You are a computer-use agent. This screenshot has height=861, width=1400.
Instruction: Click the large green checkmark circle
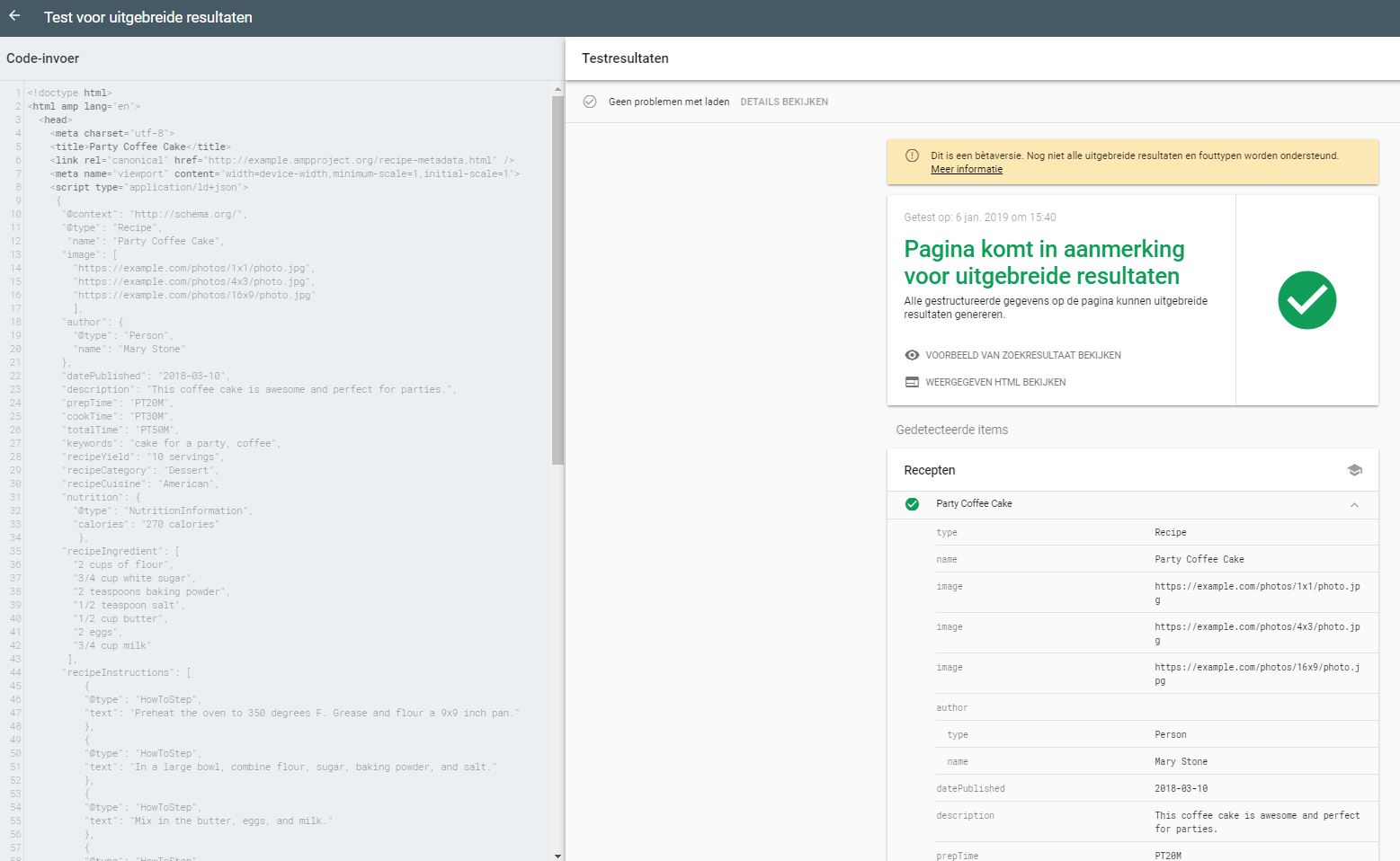click(1306, 300)
